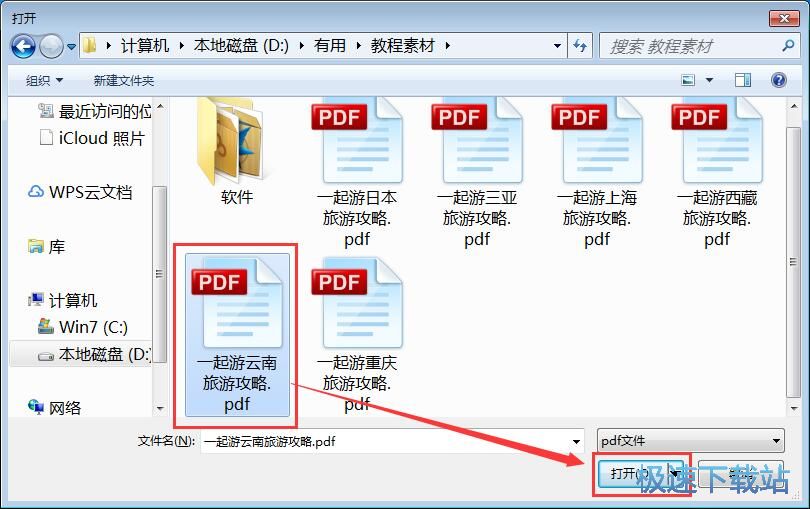The width and height of the screenshot is (810, 509).
Task: Select iCloud 照片 in navigation pane
Action: (92, 138)
